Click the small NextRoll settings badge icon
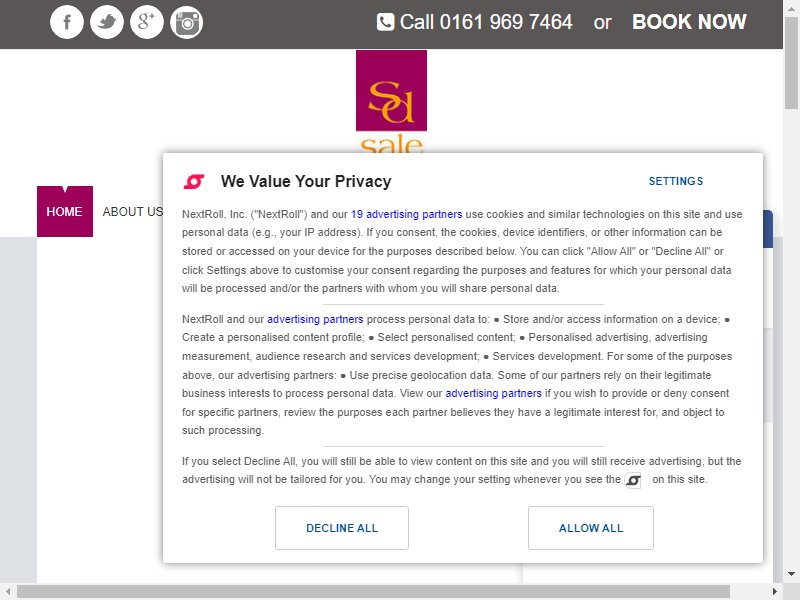 633,480
